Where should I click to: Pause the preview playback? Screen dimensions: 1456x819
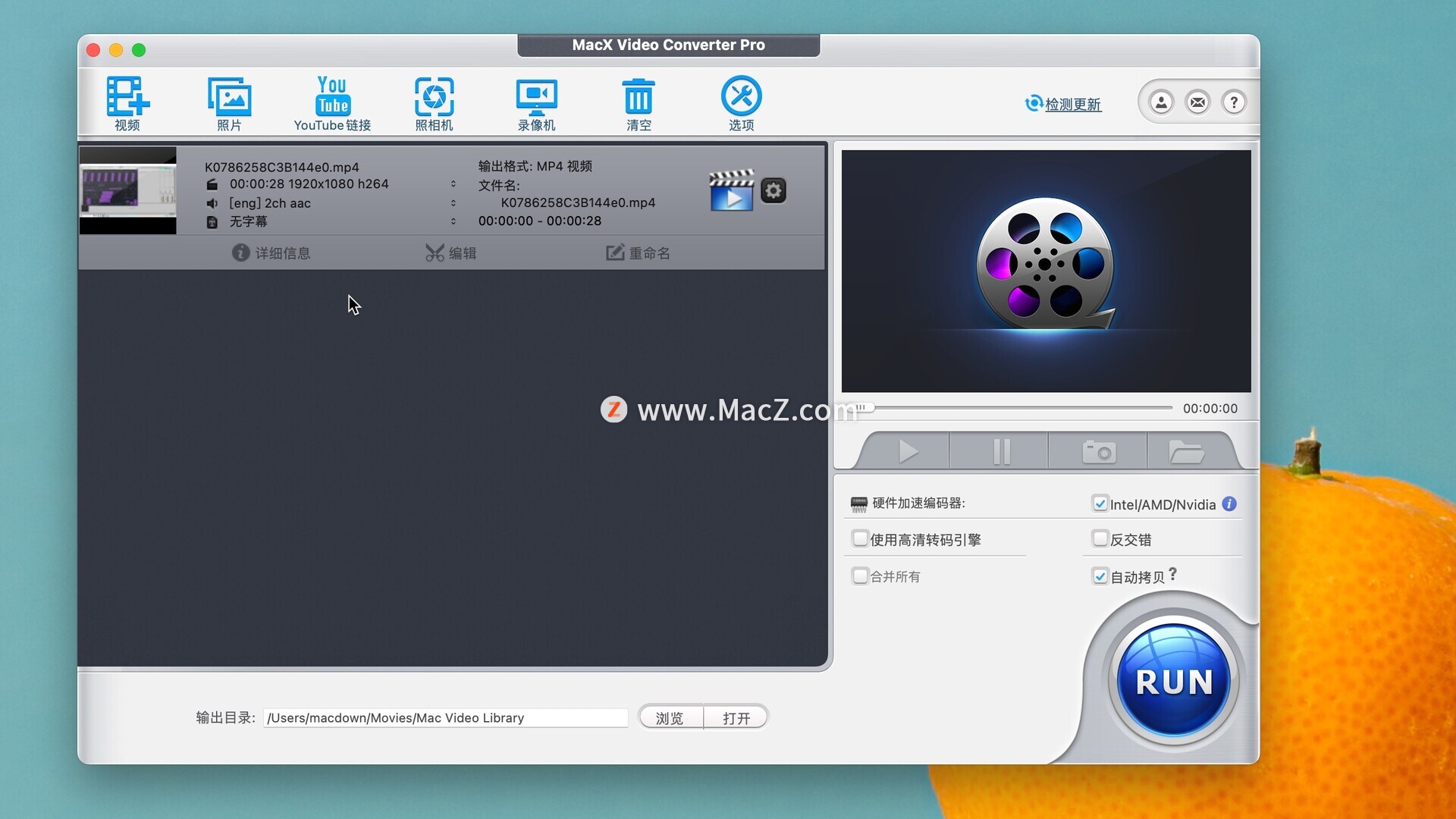pos(1001,452)
